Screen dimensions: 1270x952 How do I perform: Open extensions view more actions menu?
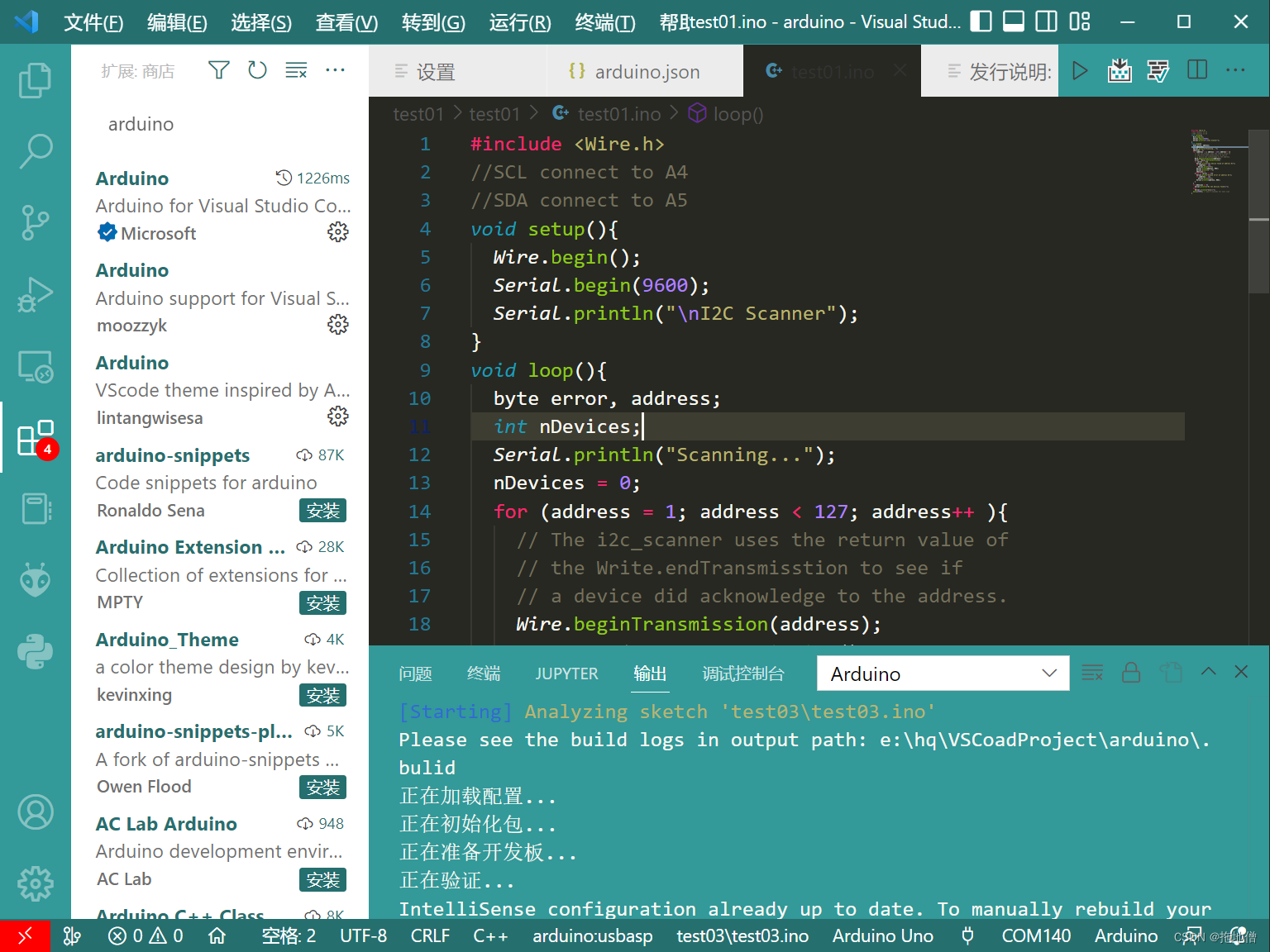(335, 71)
